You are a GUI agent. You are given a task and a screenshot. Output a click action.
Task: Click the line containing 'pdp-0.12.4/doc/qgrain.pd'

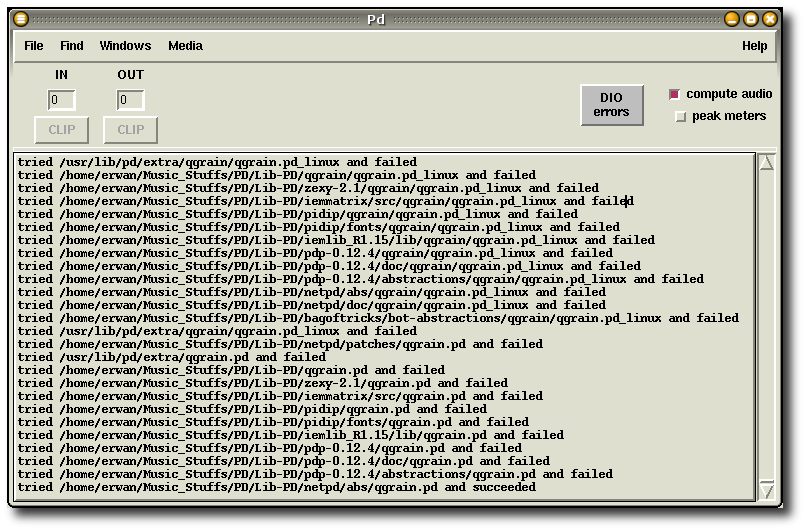(x=284, y=461)
